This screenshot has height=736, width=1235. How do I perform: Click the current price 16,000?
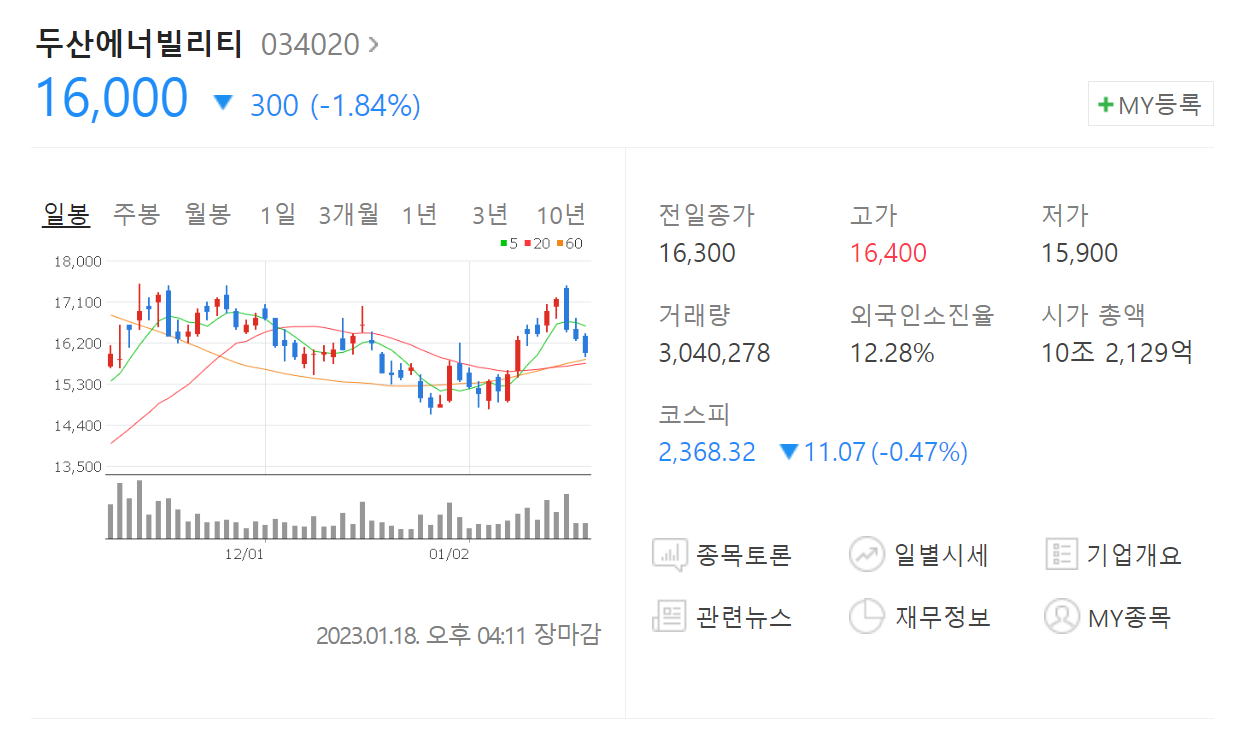pyautogui.click(x=111, y=98)
